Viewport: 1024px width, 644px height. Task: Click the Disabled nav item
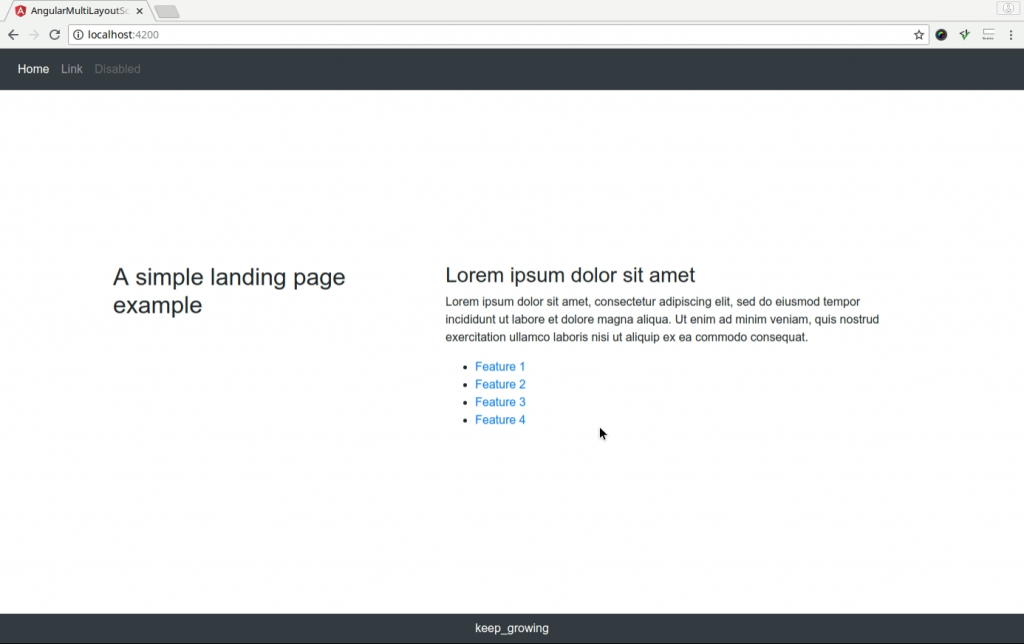click(118, 69)
